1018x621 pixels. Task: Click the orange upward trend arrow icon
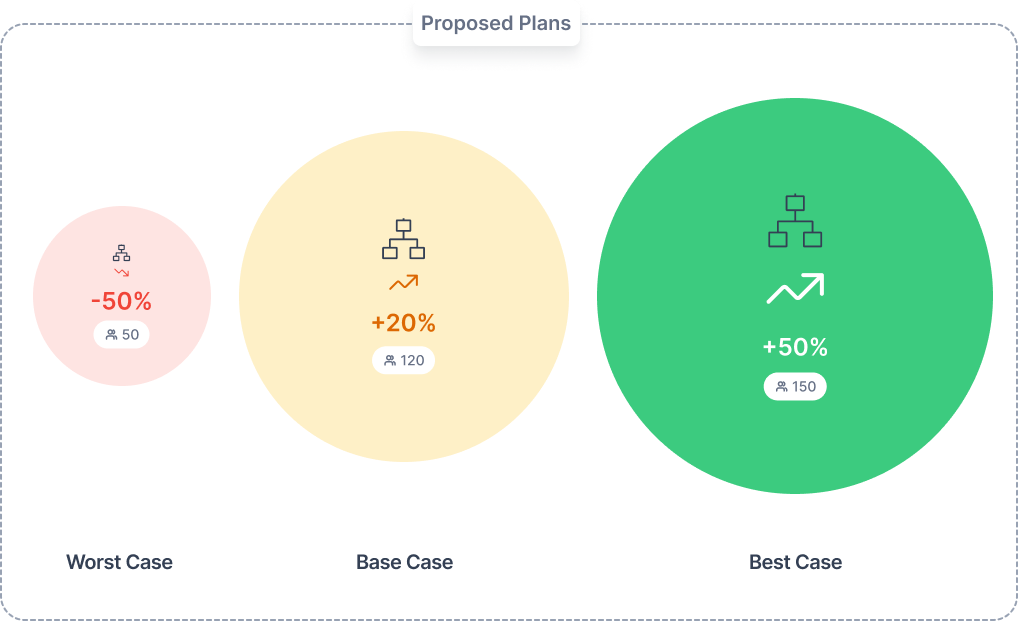coord(403,282)
